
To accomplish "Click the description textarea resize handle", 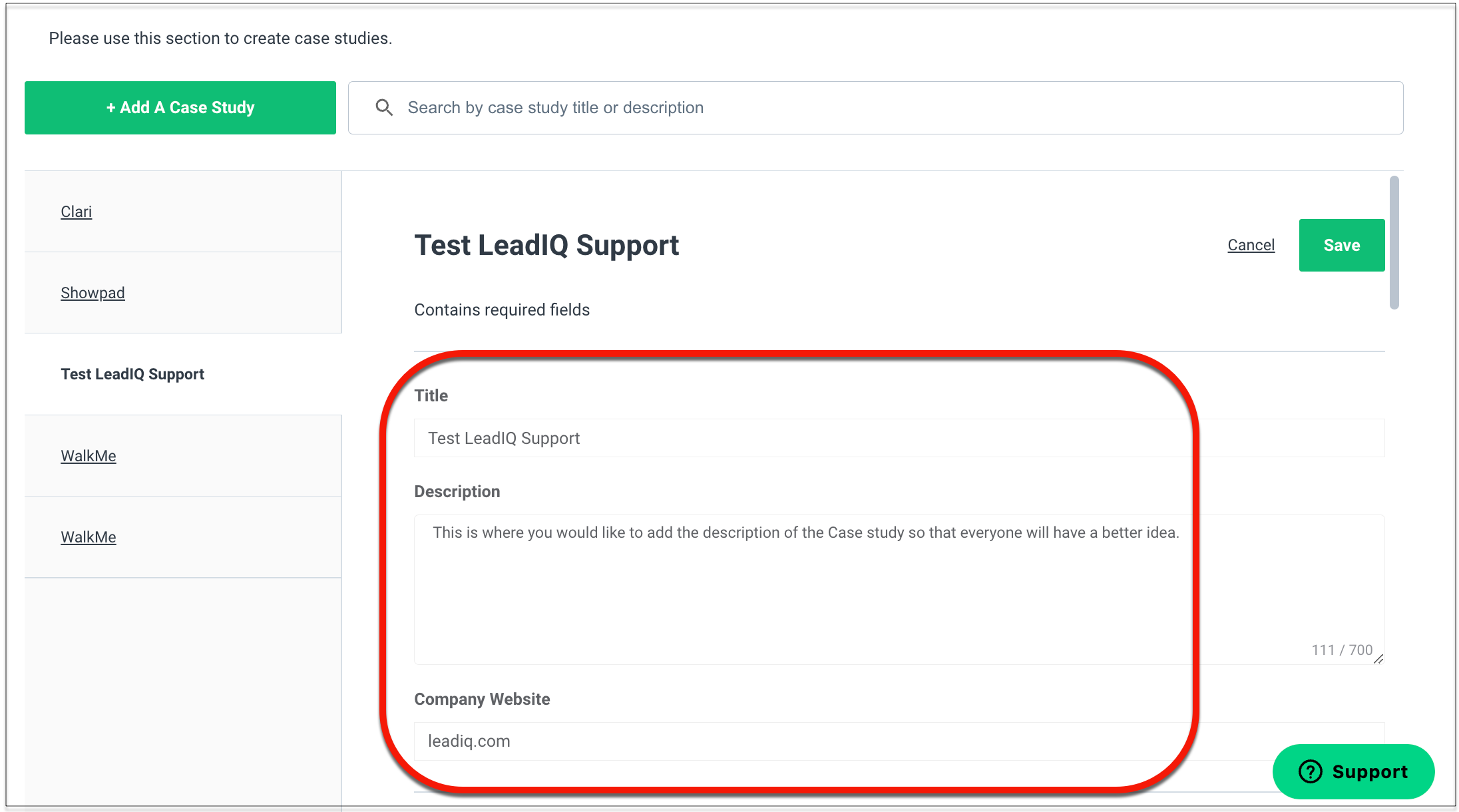I will [x=1378, y=658].
